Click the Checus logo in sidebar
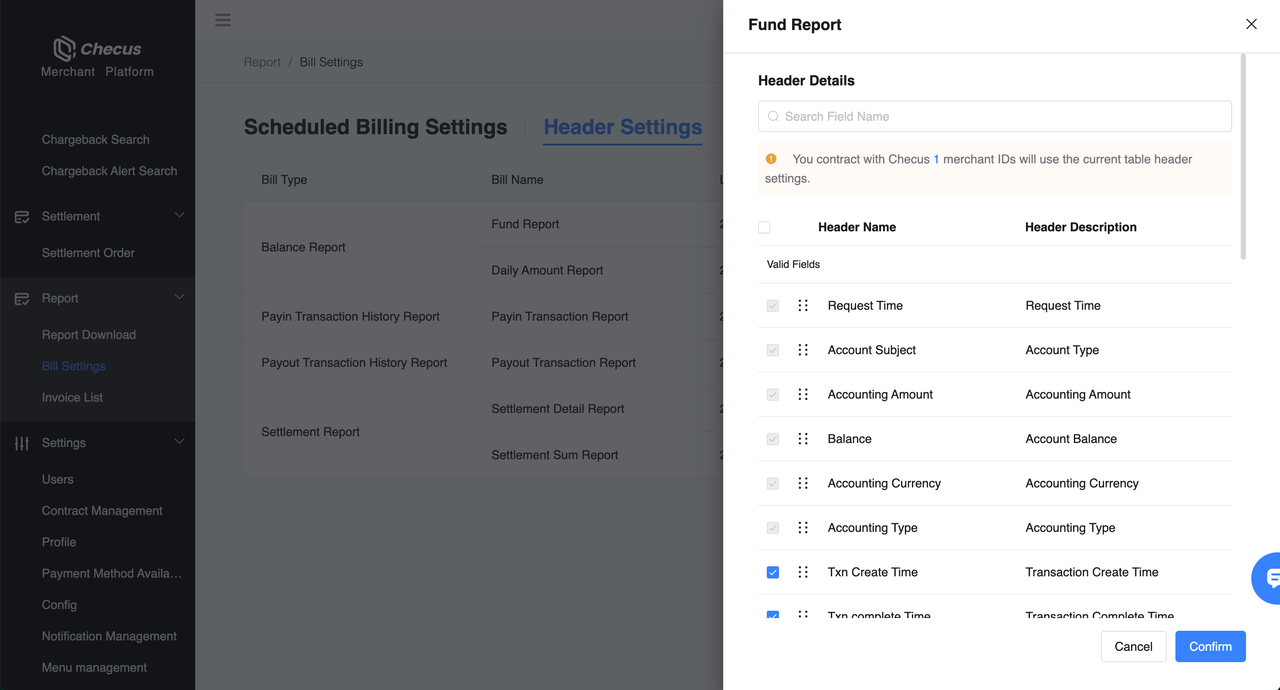Screen dimensions: 1280x690 [97, 49]
